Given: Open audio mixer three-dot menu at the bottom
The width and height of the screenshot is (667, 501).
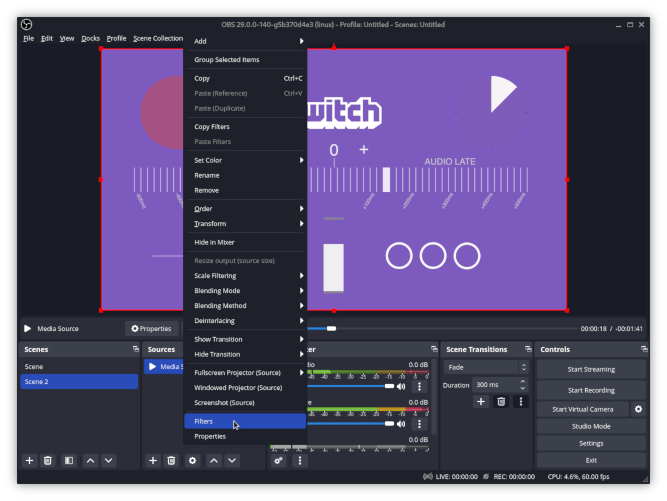Looking at the screenshot, I should [300, 461].
